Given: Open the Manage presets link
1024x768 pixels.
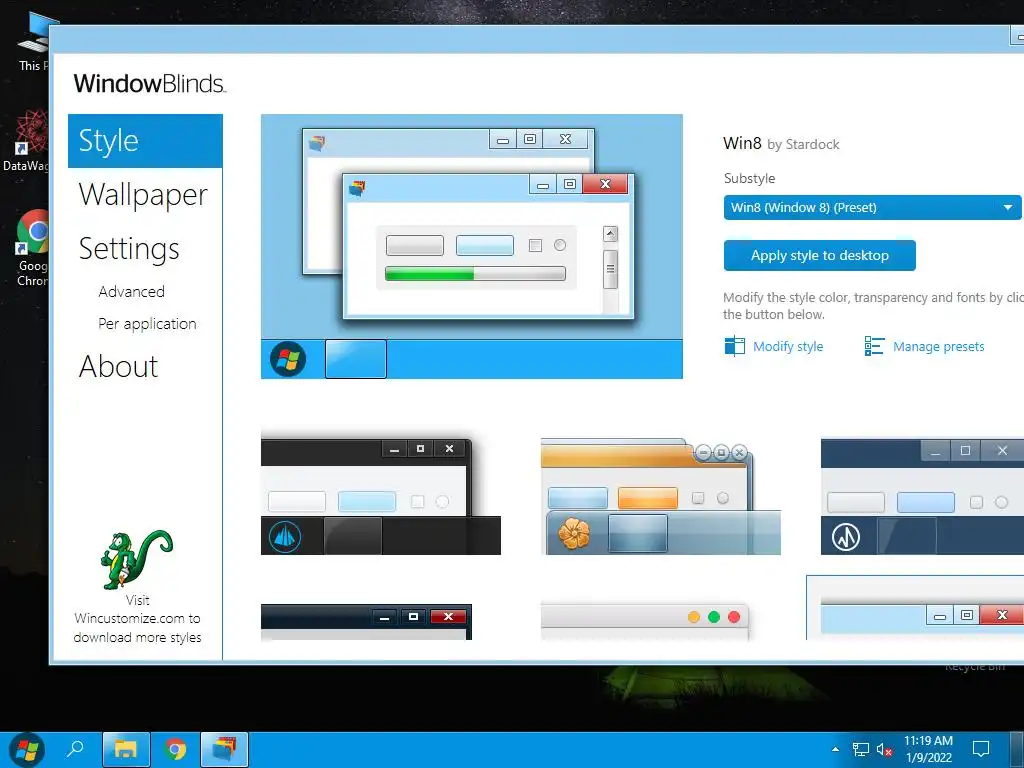Looking at the screenshot, I should click(938, 346).
